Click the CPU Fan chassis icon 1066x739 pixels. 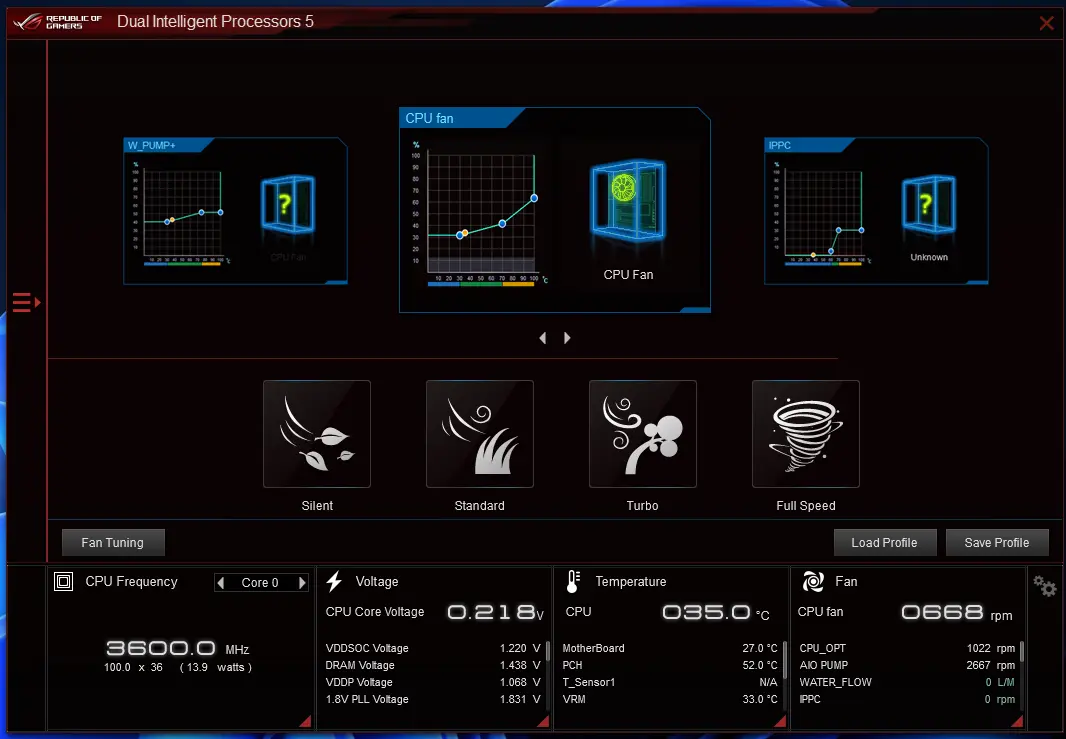pos(628,201)
